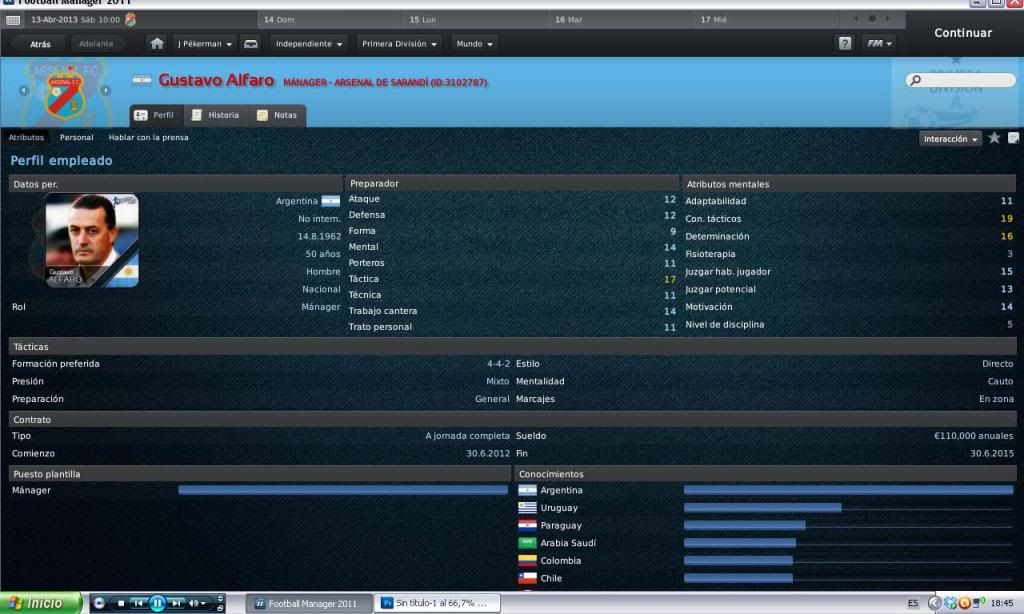Skip to next track in taskbar player

coord(176,604)
